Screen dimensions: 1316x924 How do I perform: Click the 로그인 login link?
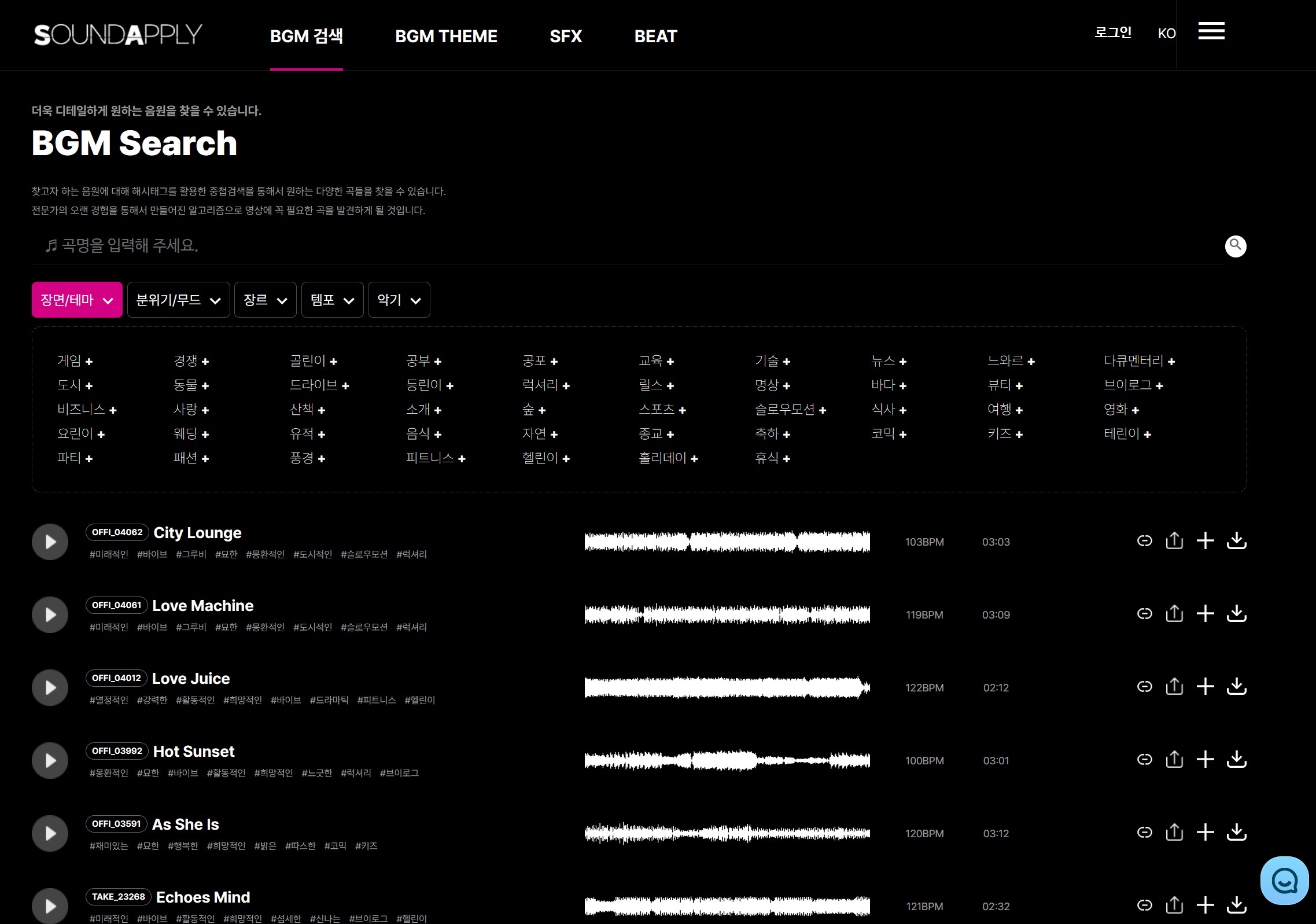[1112, 32]
